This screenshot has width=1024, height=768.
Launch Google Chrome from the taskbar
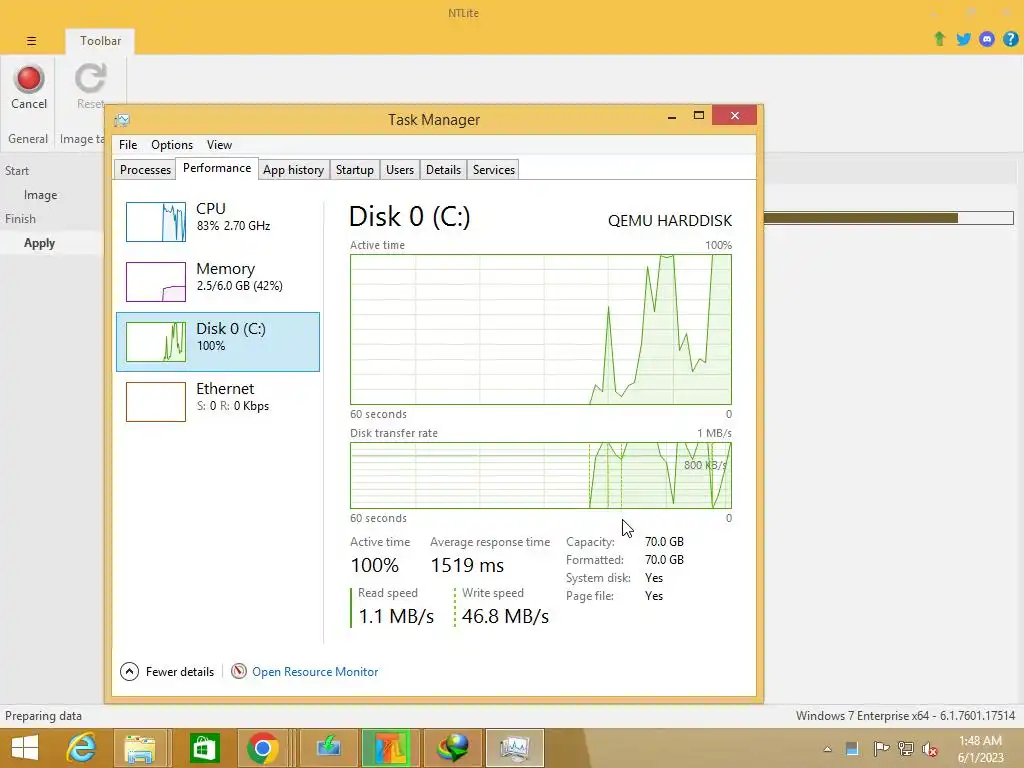pos(263,748)
